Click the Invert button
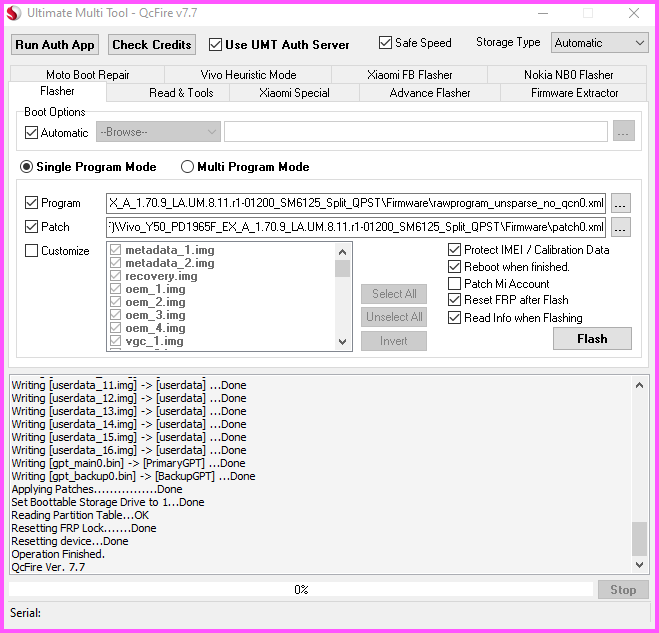This screenshot has height=633, width=659. (x=394, y=341)
